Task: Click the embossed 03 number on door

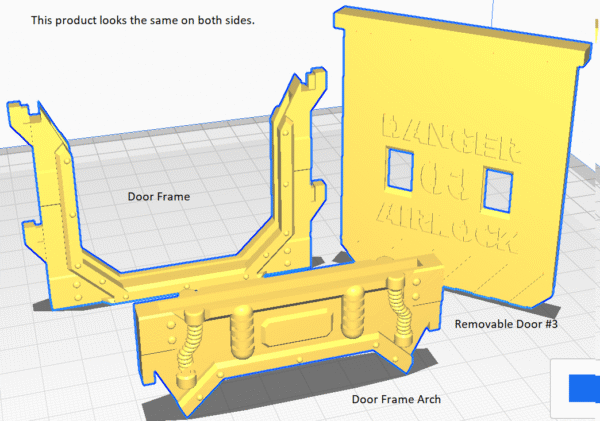Action: [450, 180]
